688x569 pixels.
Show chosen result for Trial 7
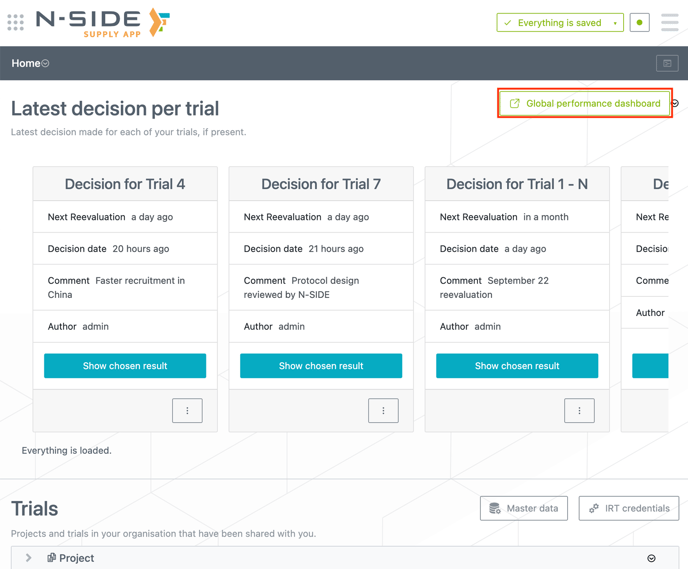[x=321, y=366]
